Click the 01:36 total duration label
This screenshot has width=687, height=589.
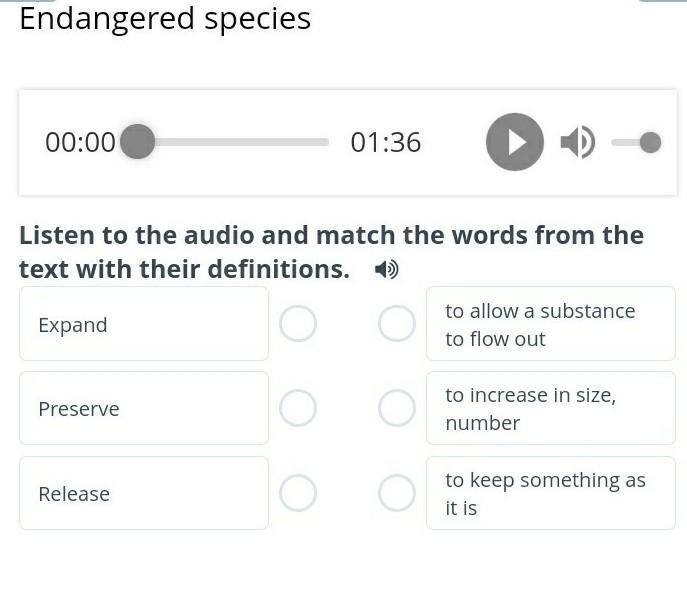point(386,142)
